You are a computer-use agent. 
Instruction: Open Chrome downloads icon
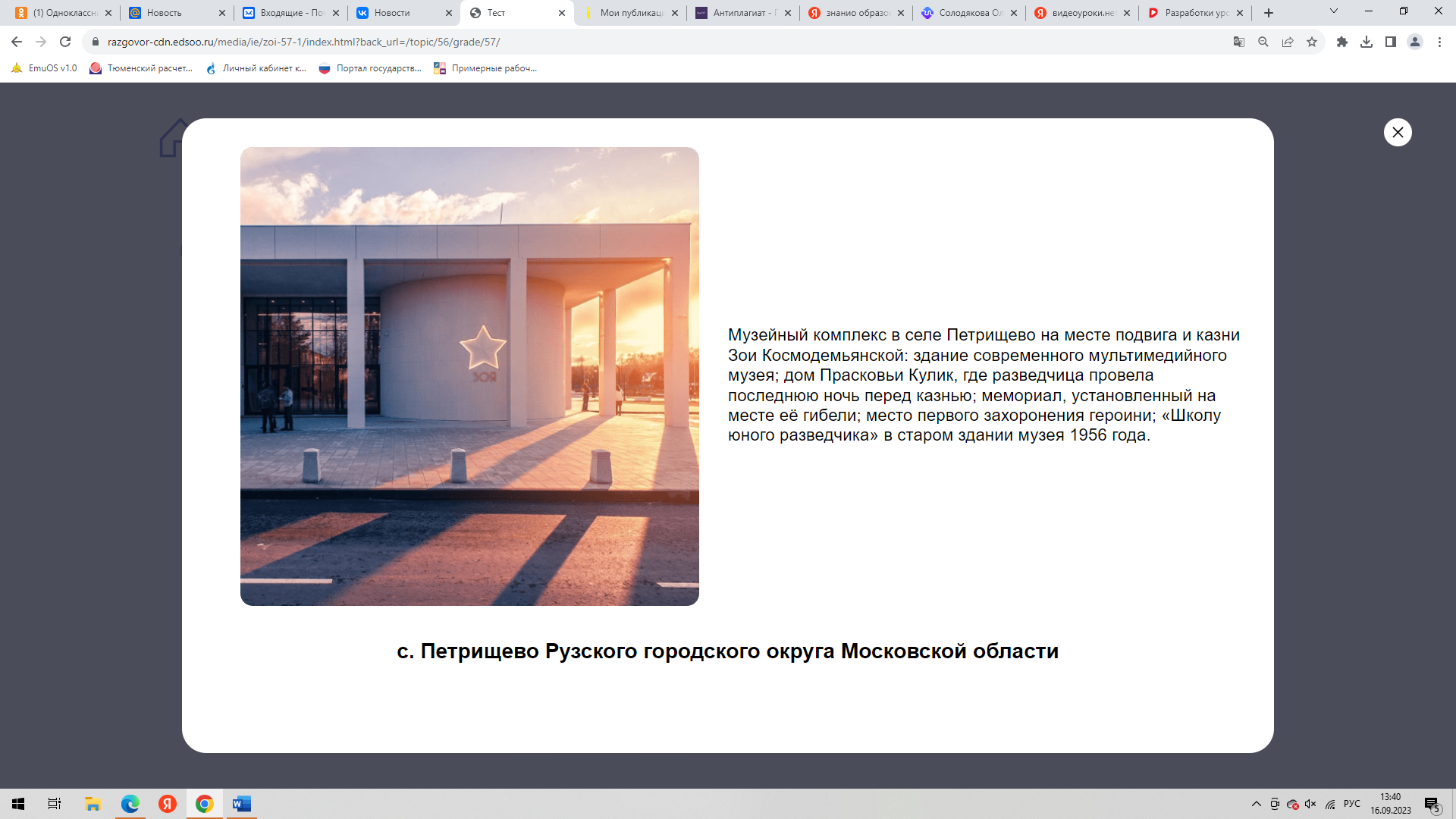[1367, 42]
